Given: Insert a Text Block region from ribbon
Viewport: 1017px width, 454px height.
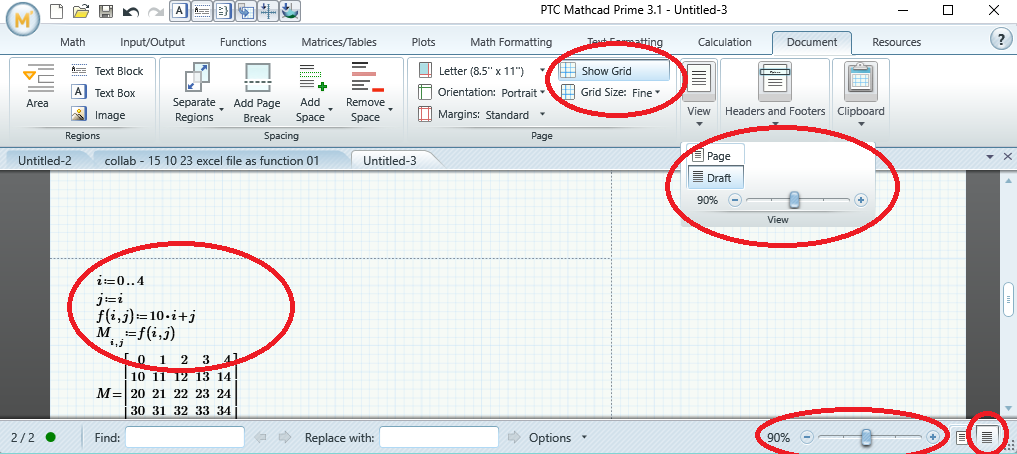Looking at the screenshot, I should 108,71.
